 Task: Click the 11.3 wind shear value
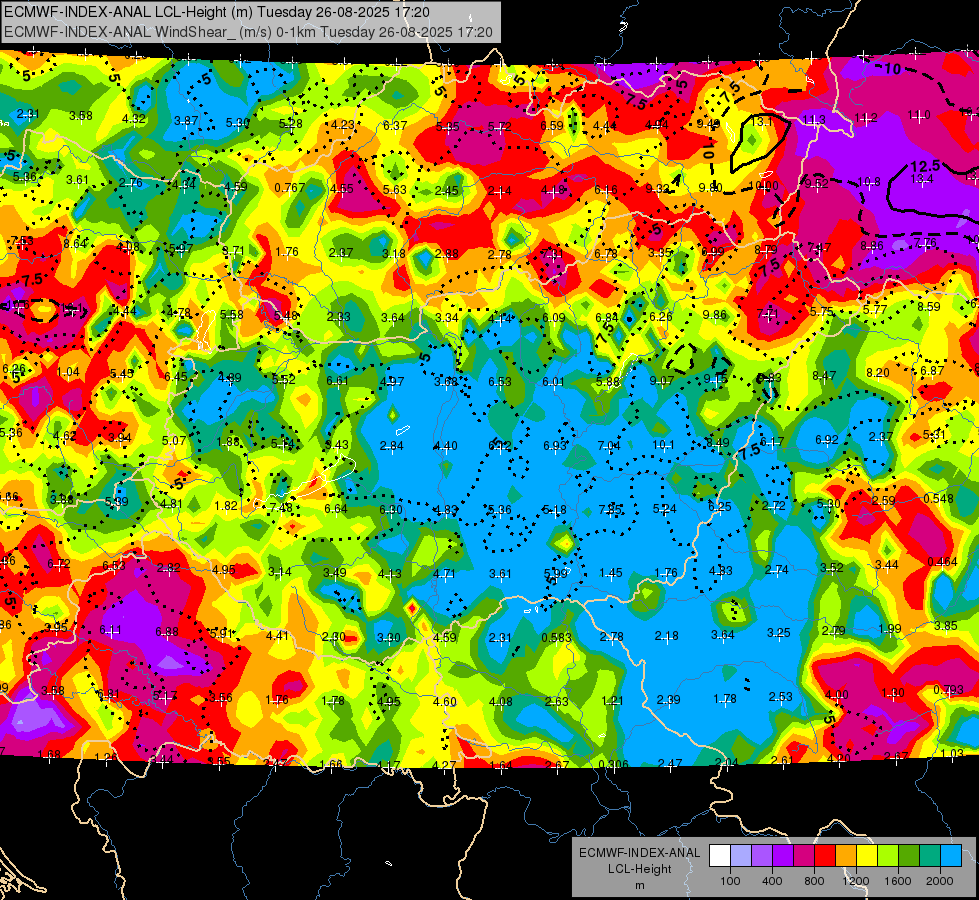814,119
